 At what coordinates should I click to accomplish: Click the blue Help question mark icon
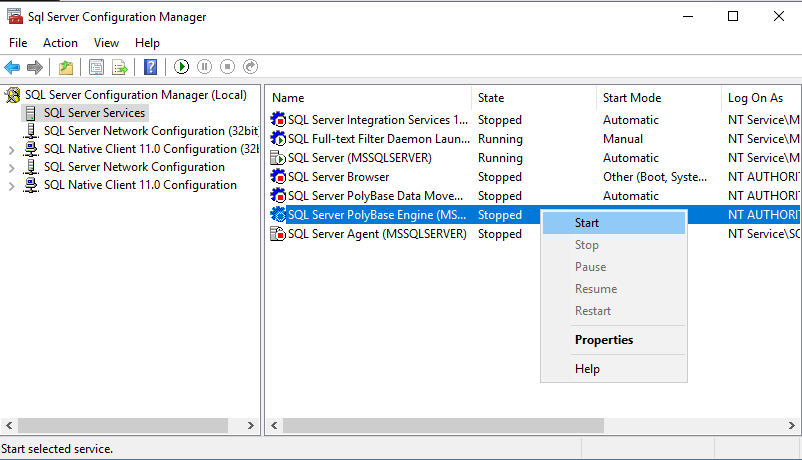(x=150, y=67)
